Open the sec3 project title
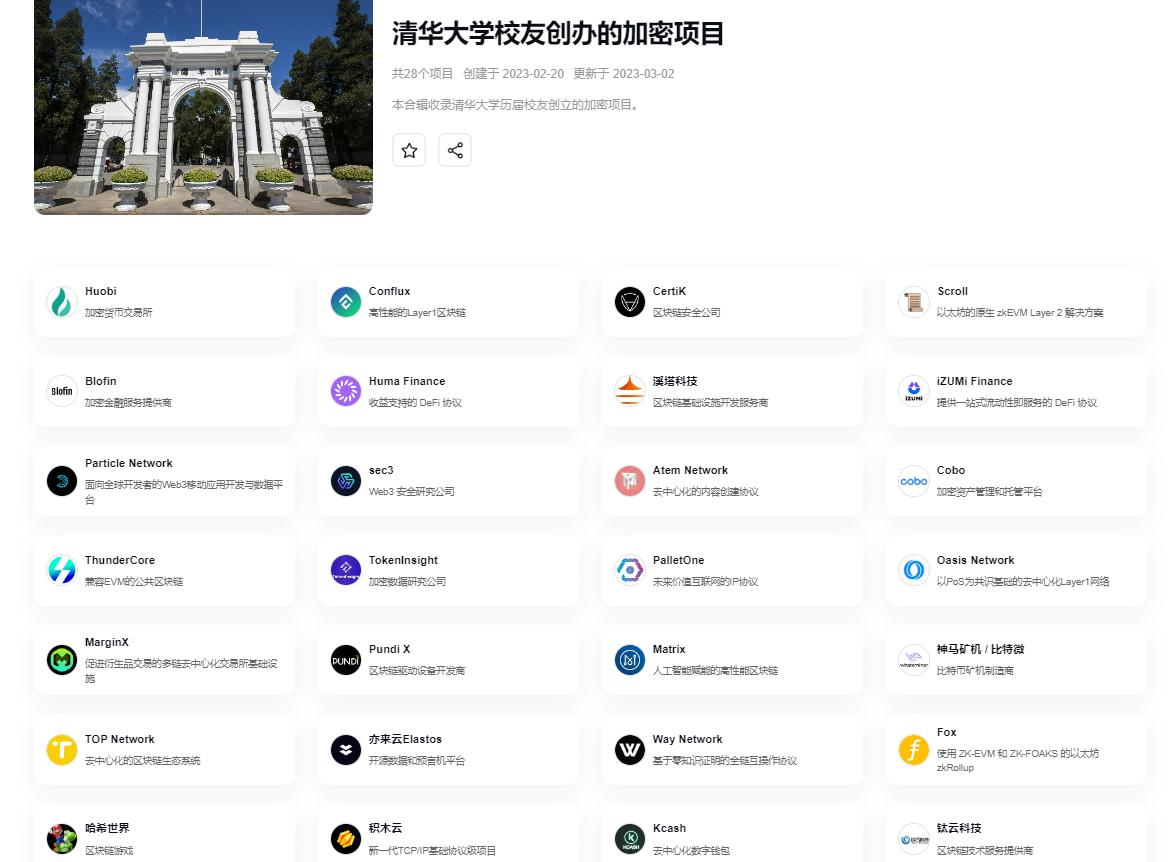The image size is (1169, 862). point(381,470)
